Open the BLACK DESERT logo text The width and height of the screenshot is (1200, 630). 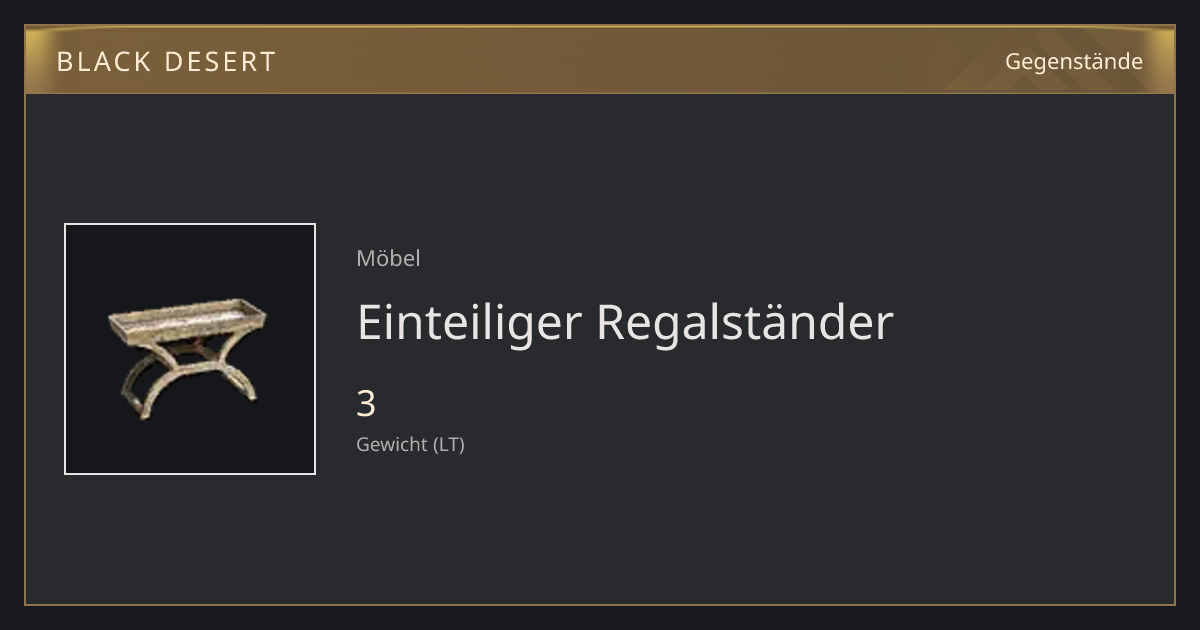click(166, 62)
